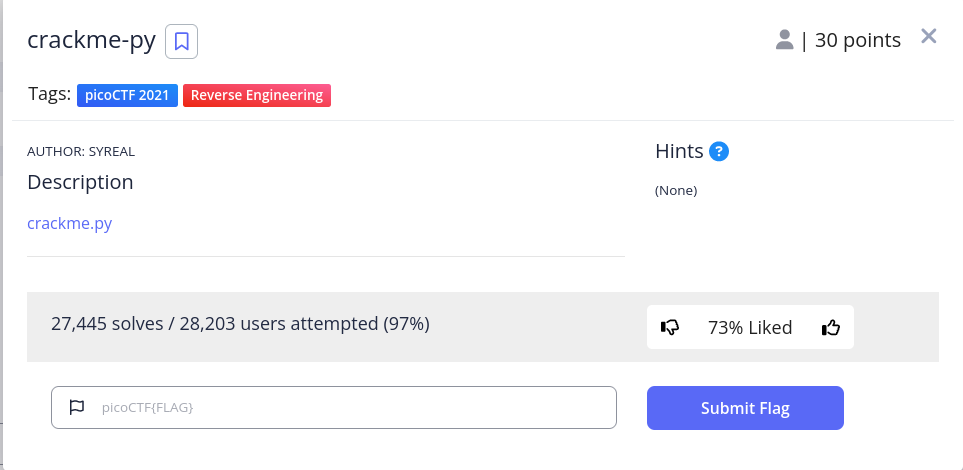The width and height of the screenshot is (963, 470).
Task: Click the 30 points label
Action: click(857, 41)
